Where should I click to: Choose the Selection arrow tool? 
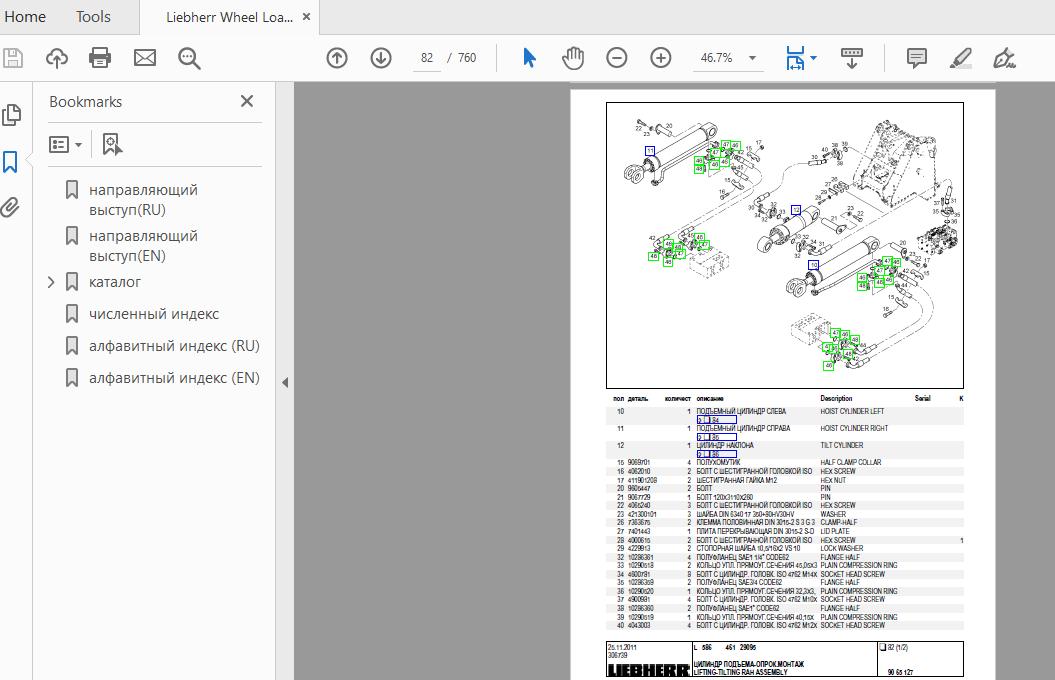(x=530, y=58)
